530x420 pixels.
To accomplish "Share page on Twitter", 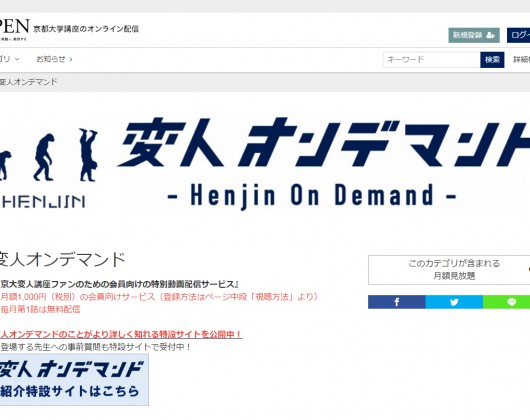I will [454, 302].
